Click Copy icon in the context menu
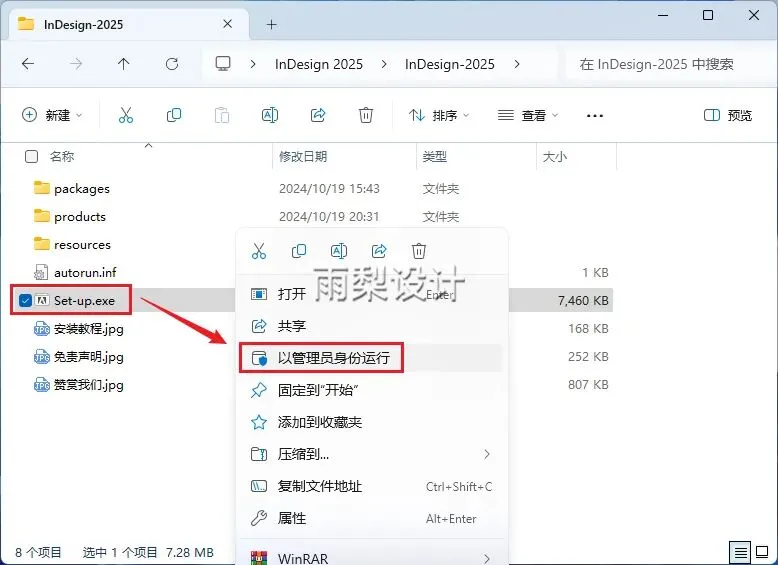 tap(299, 251)
